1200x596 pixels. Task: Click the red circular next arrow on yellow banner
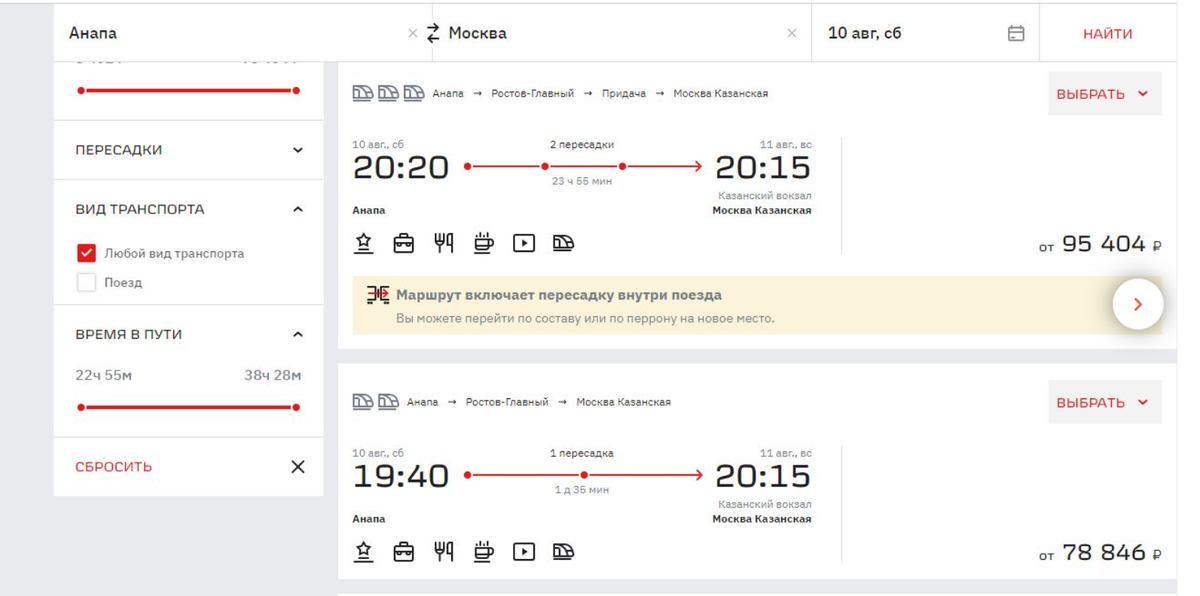[x=1138, y=303]
